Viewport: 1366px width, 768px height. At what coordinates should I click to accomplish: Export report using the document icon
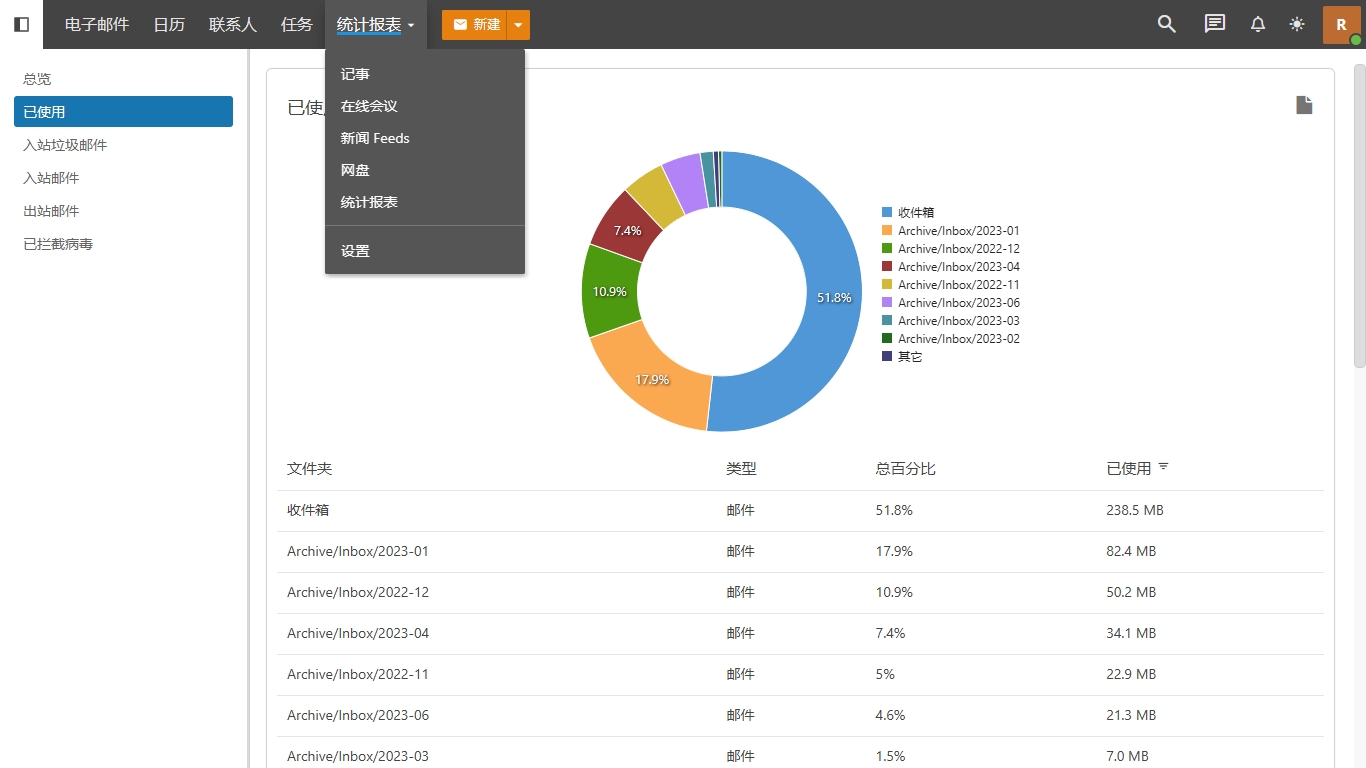coord(1304,105)
